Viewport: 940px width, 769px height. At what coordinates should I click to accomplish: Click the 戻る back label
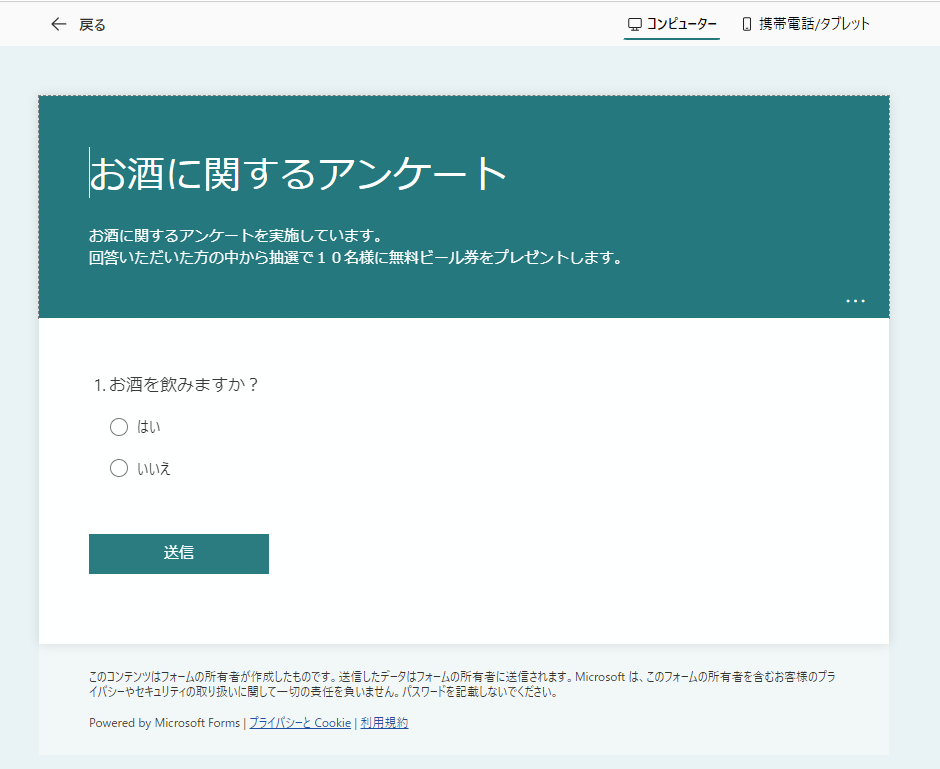pos(92,25)
